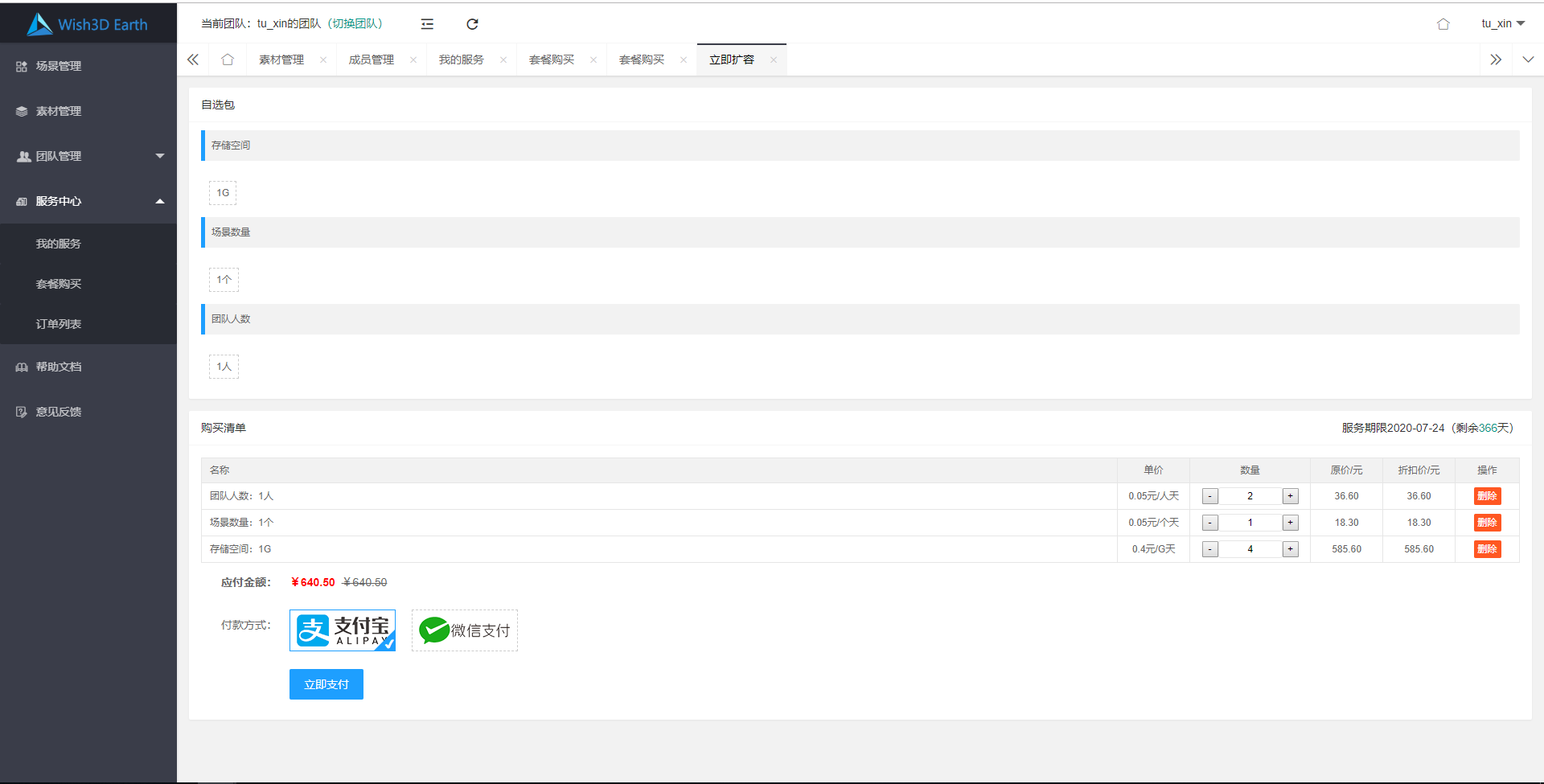Click the Wish3D Earth logo
1544x784 pixels.
pyautogui.click(x=88, y=24)
